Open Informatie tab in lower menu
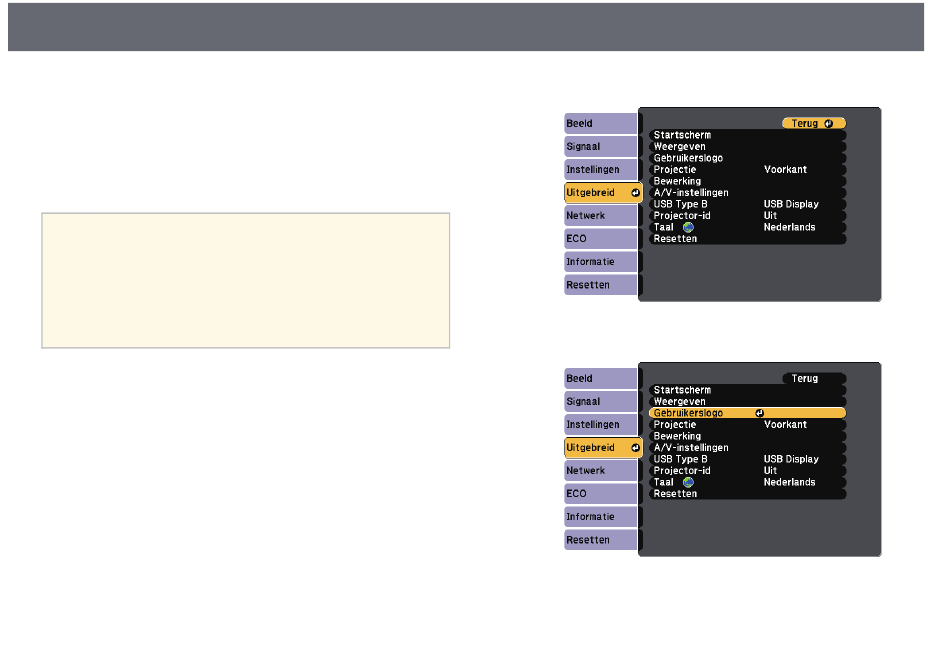The width and height of the screenshot is (950, 659). (600, 517)
